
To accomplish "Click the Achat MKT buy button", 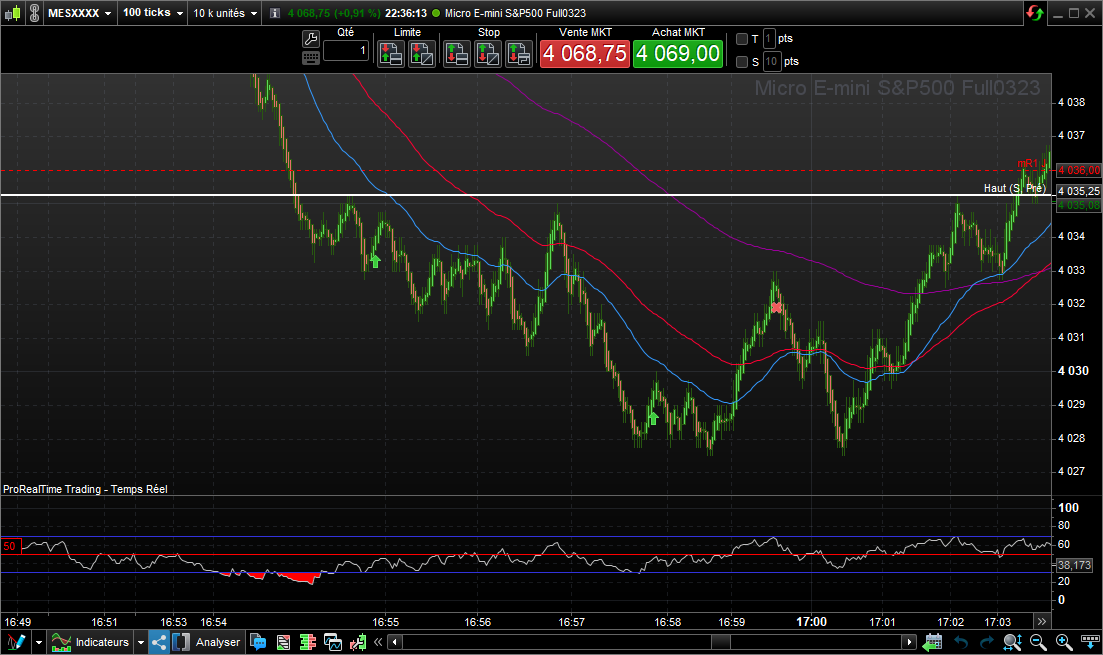I will tap(678, 53).
